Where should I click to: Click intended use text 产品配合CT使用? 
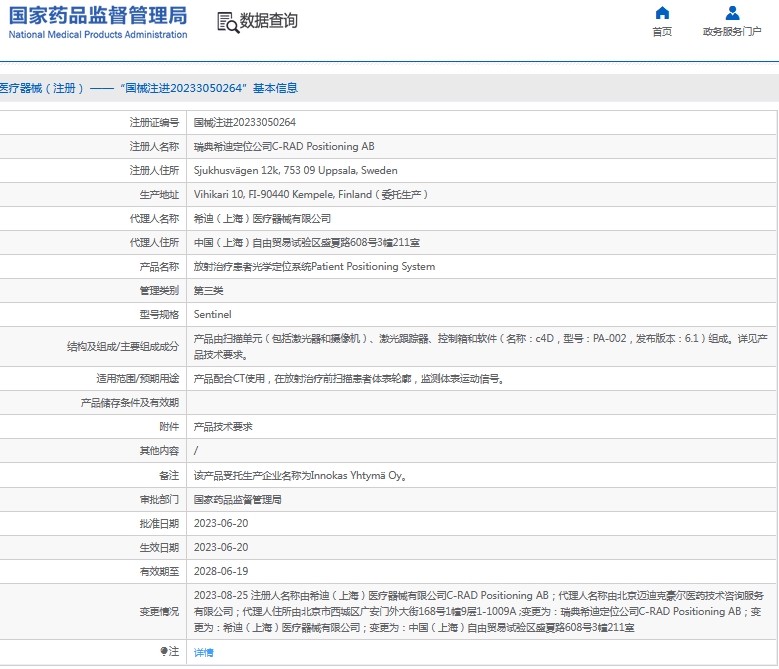click(x=350, y=378)
